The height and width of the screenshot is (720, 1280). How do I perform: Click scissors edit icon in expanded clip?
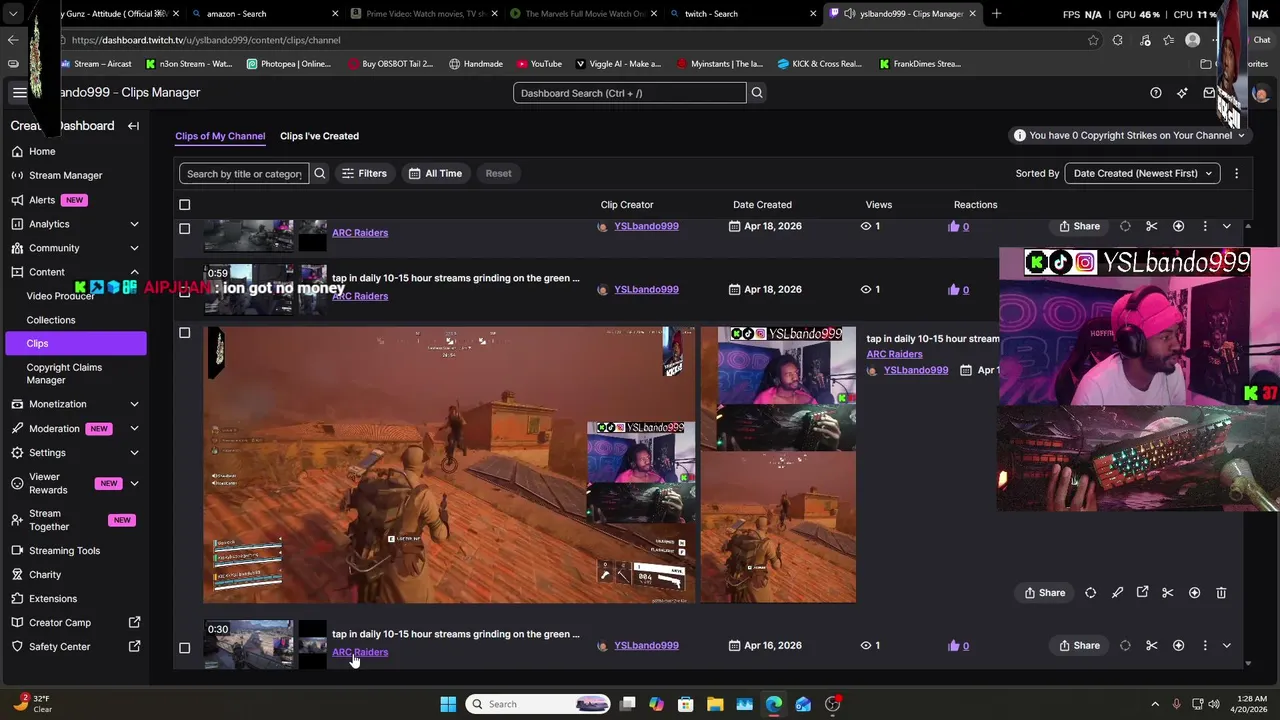[x=1167, y=593]
